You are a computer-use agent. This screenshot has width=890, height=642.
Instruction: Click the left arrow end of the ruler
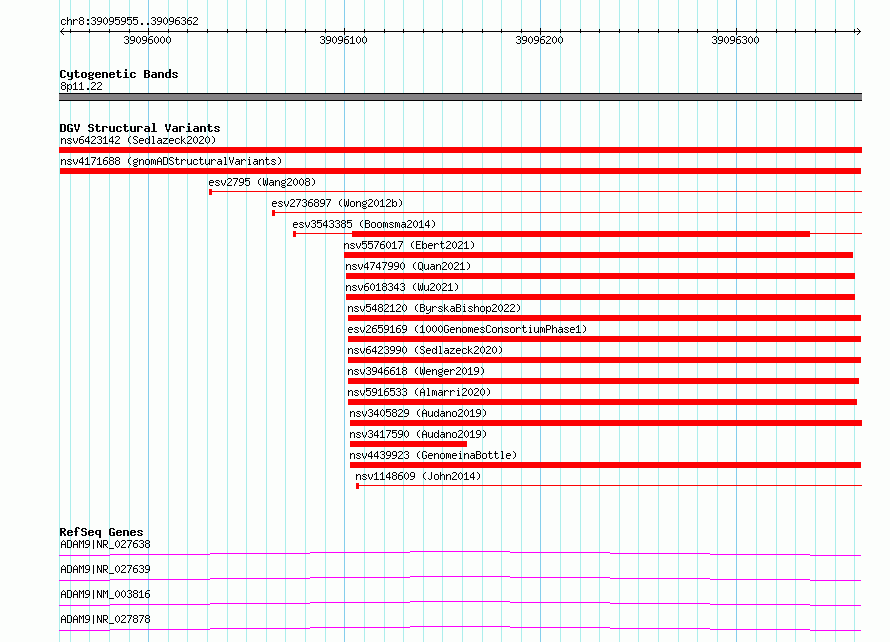(62, 31)
